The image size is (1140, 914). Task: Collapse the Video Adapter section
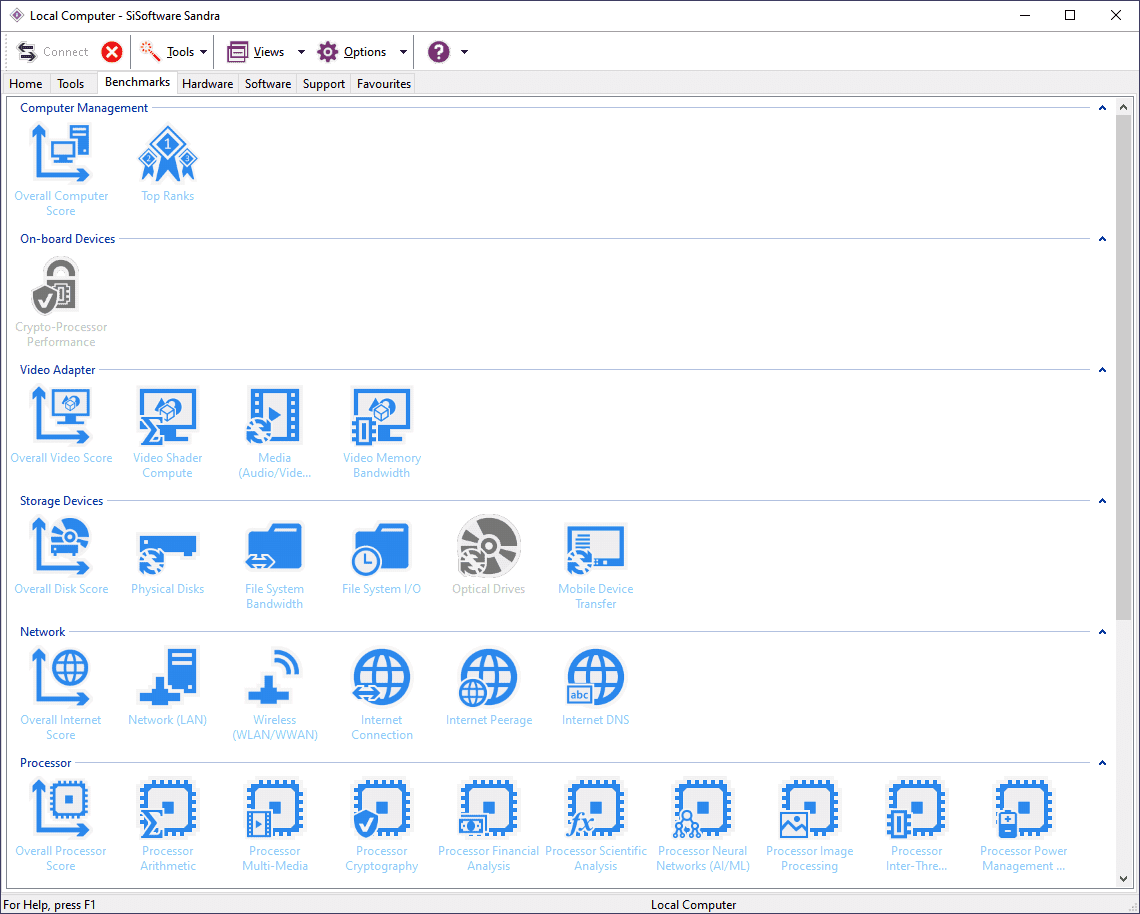(x=1102, y=369)
